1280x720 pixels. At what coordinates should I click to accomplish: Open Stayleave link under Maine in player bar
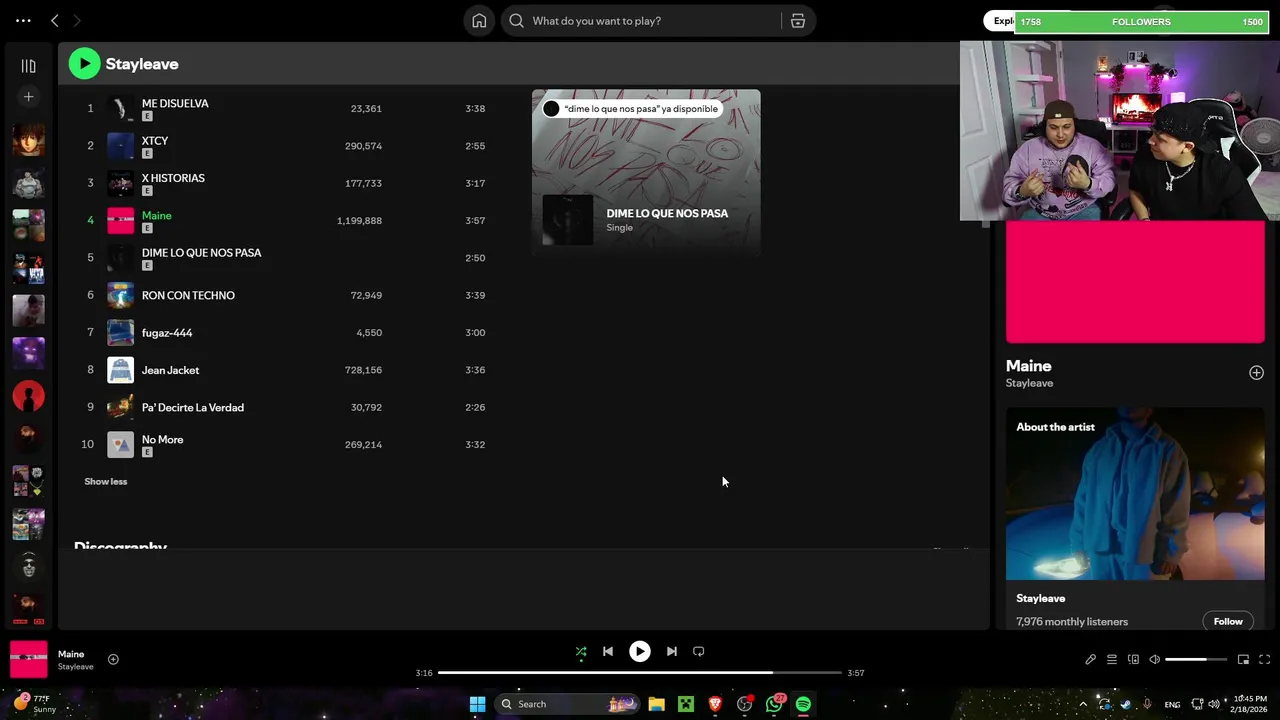pos(75,667)
